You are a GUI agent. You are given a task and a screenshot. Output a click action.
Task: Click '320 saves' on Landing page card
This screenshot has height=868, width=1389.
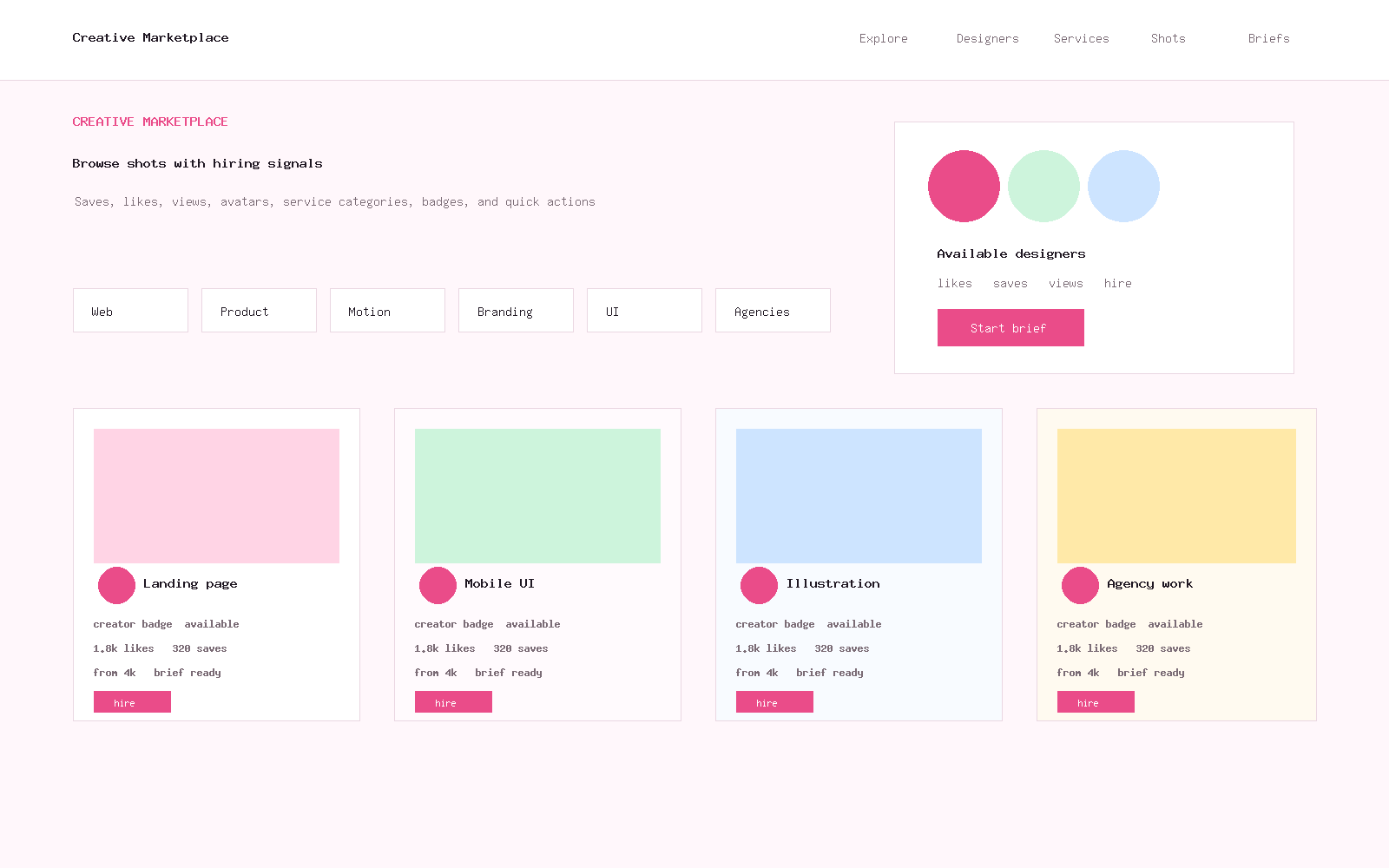[200, 648]
